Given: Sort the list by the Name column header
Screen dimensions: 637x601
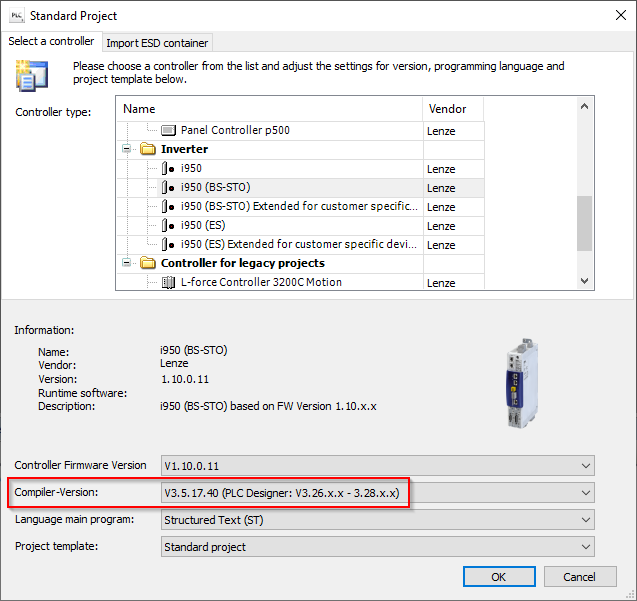Looking at the screenshot, I should 270,109.
